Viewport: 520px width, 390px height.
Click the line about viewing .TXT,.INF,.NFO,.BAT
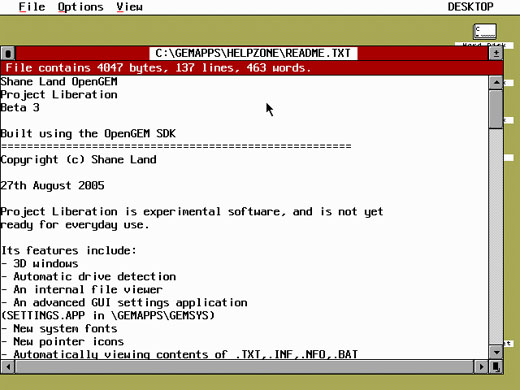pos(179,354)
